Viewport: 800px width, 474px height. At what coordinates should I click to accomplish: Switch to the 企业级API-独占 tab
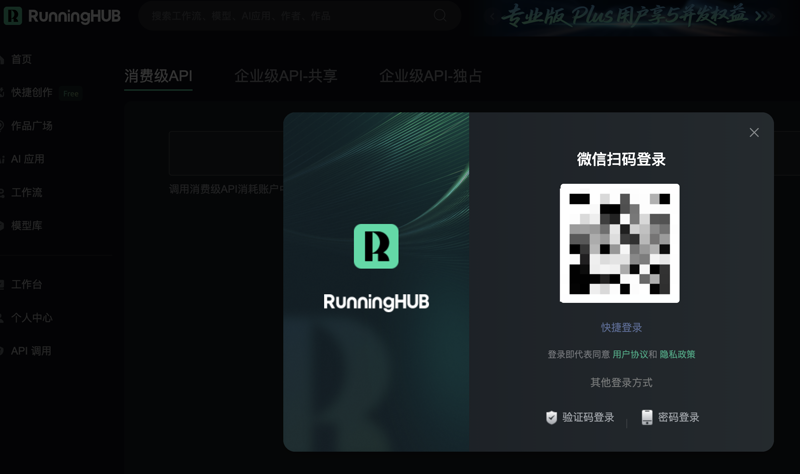coord(431,76)
